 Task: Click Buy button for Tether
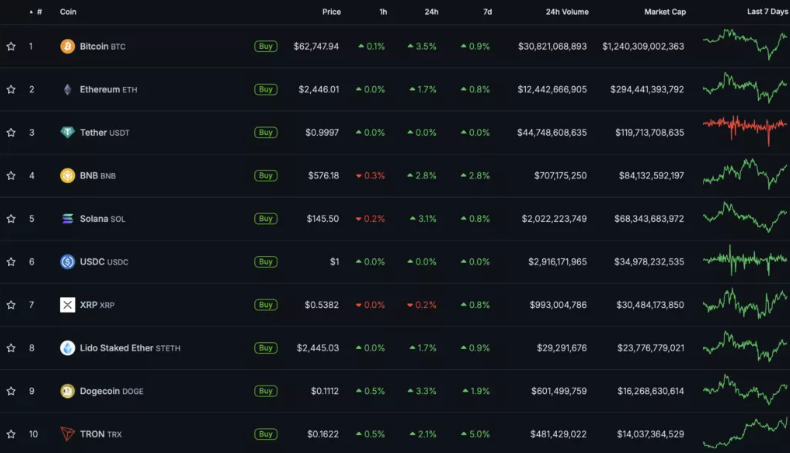[266, 133]
